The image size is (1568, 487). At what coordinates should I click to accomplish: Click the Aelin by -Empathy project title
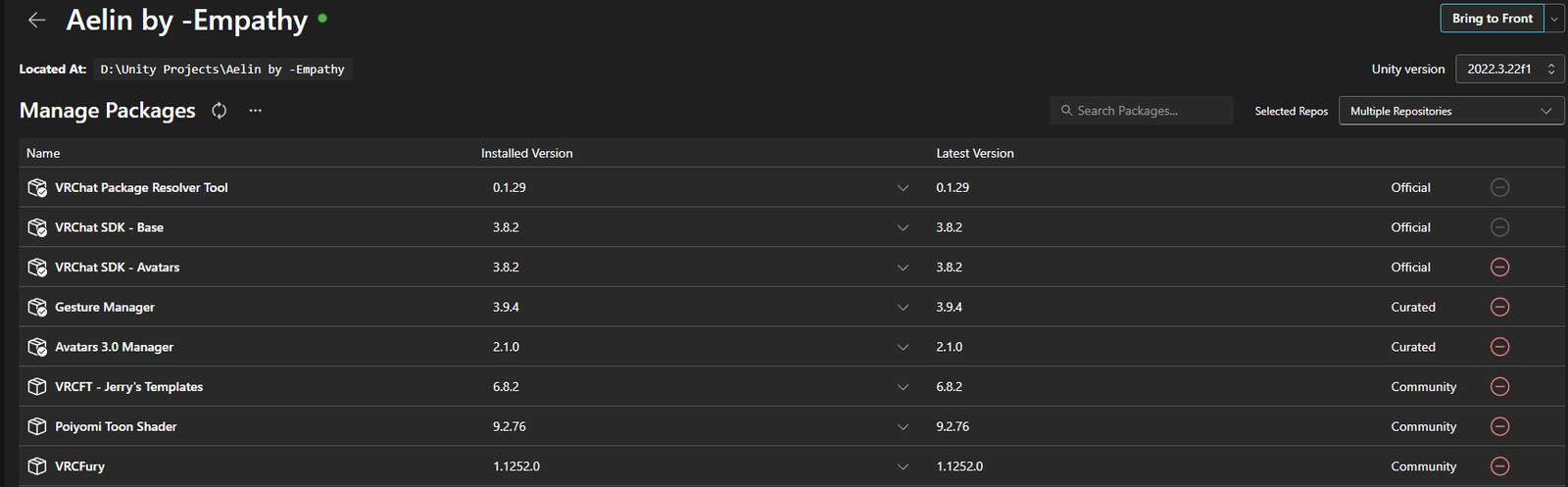(187, 21)
